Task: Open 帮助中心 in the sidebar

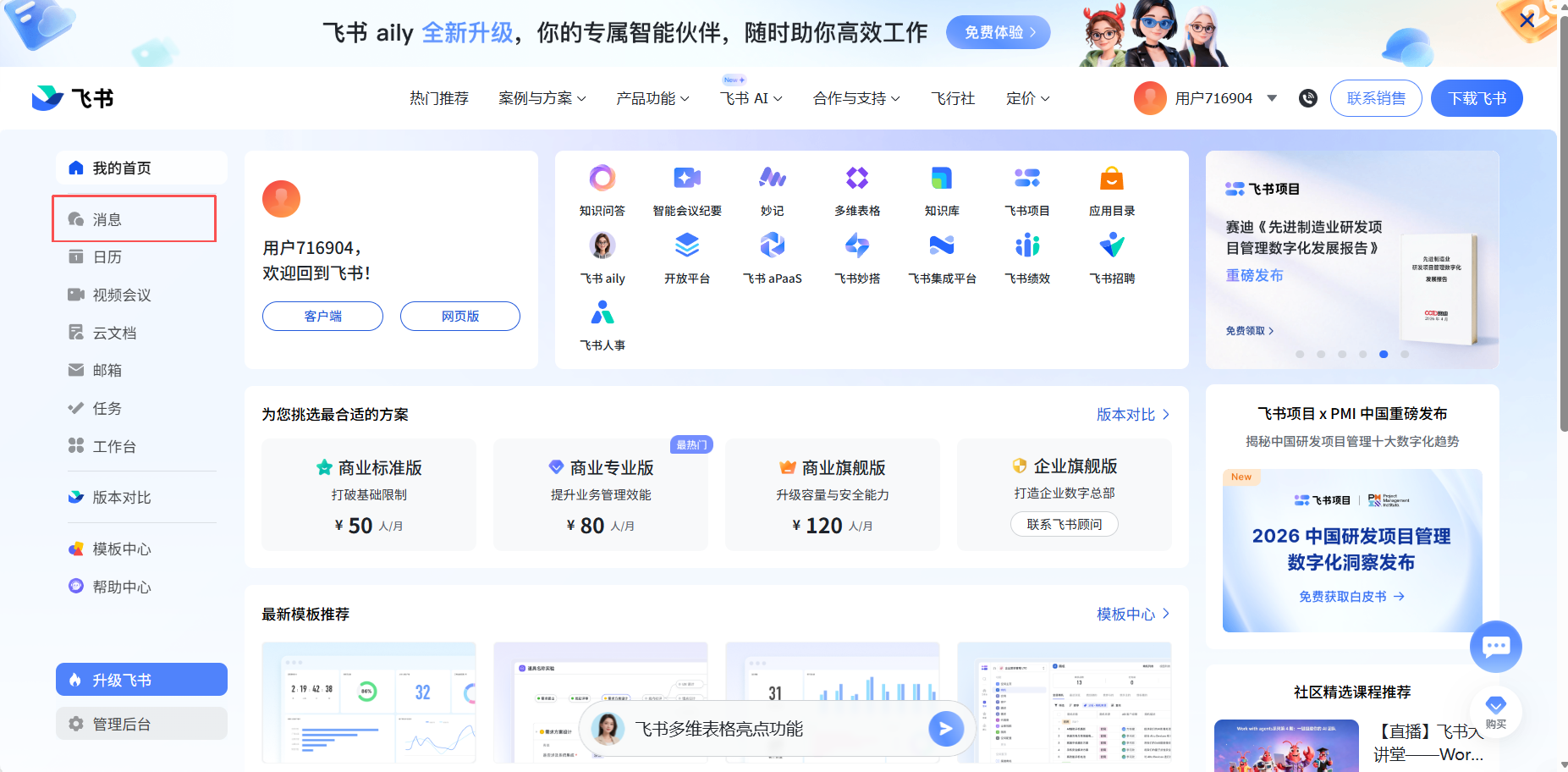Action: (141, 587)
